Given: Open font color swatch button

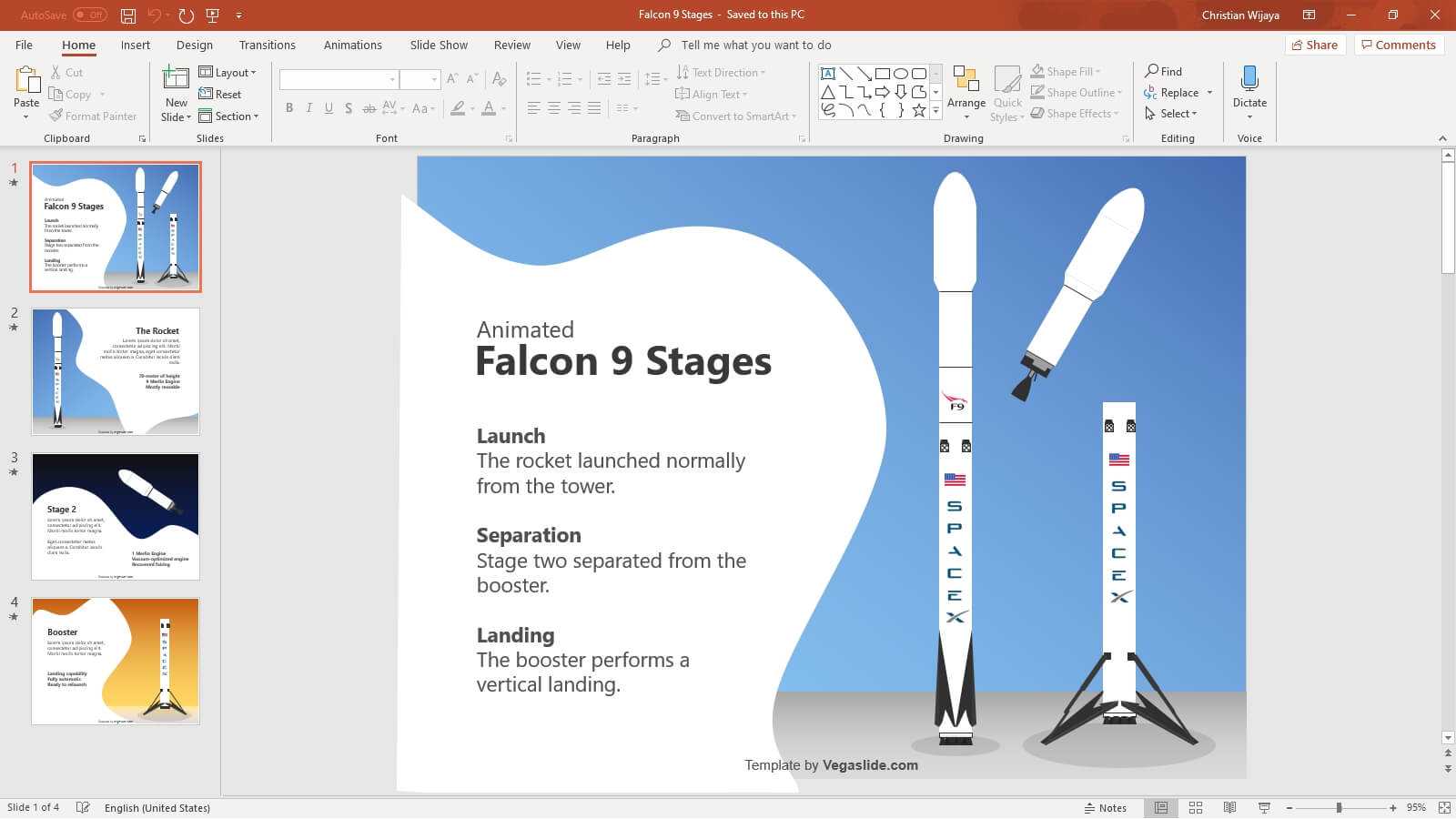Looking at the screenshot, I should click(489, 108).
